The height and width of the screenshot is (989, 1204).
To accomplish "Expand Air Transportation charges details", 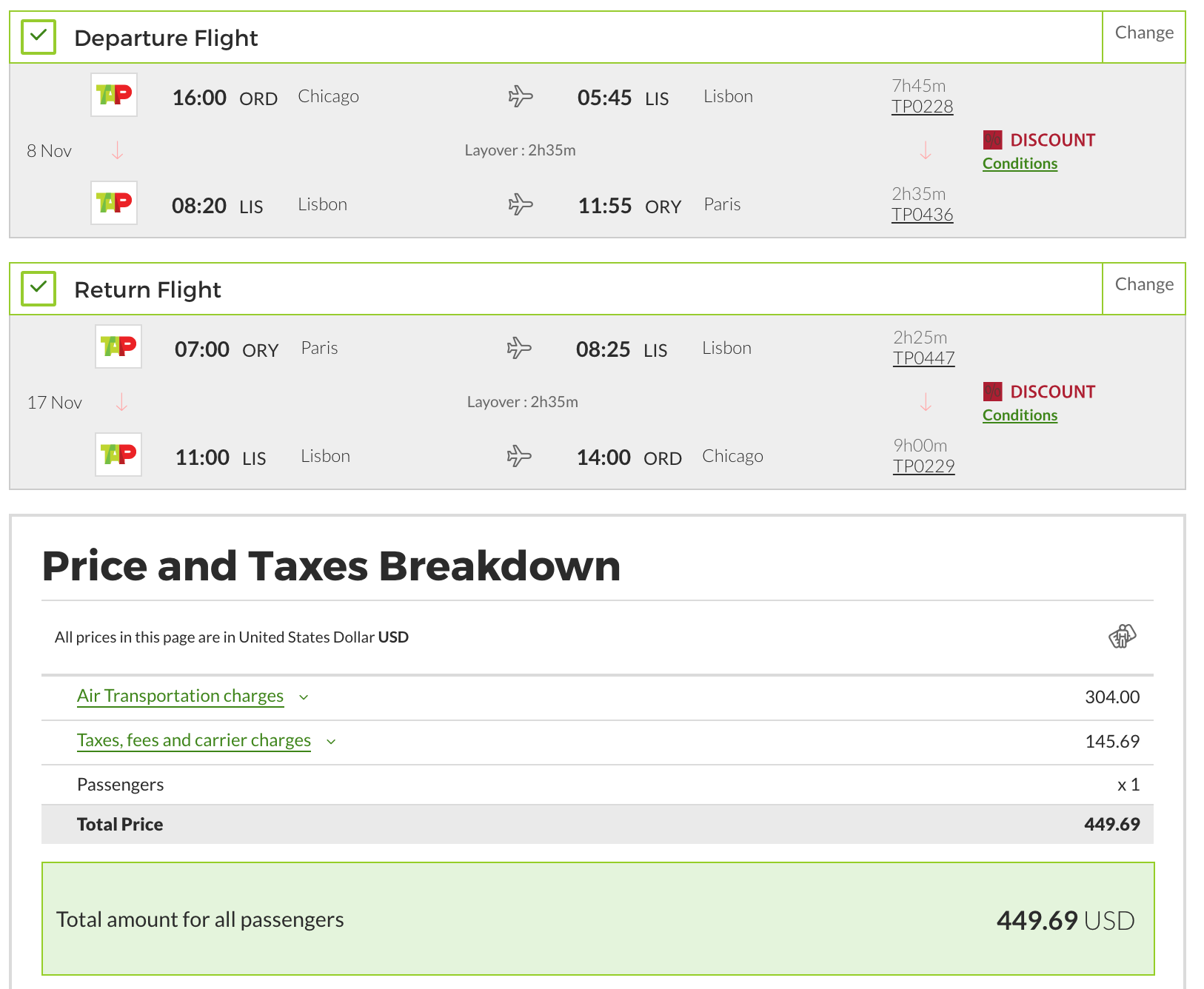I will (x=180, y=696).
